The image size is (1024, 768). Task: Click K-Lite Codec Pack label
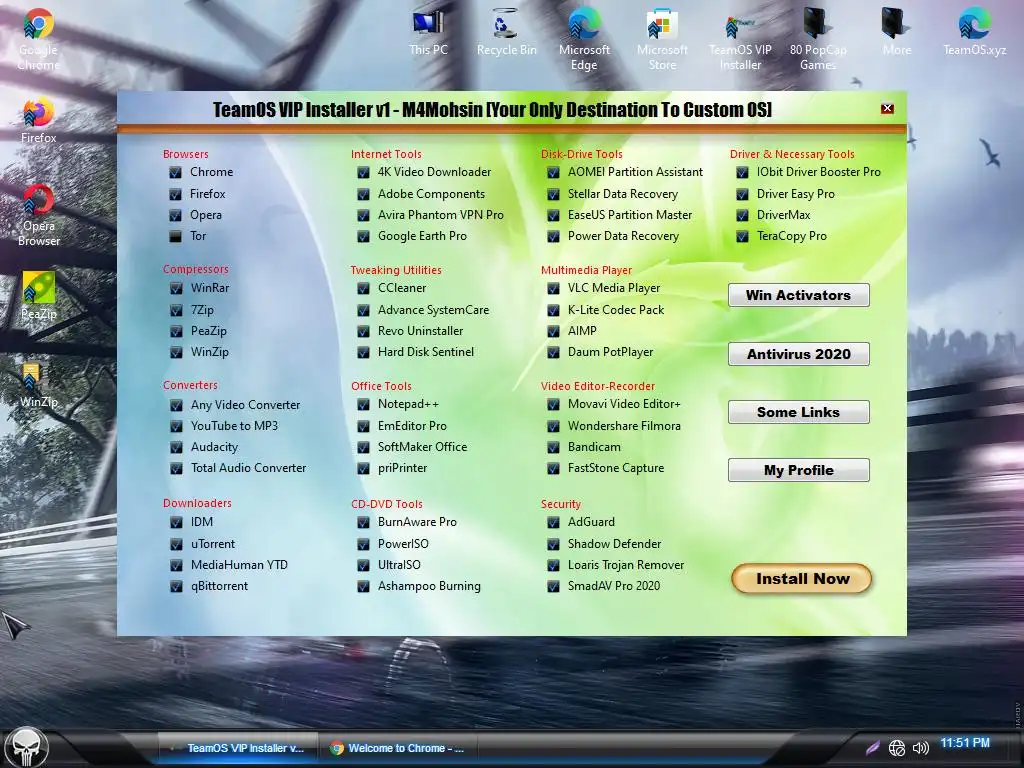click(x=615, y=310)
